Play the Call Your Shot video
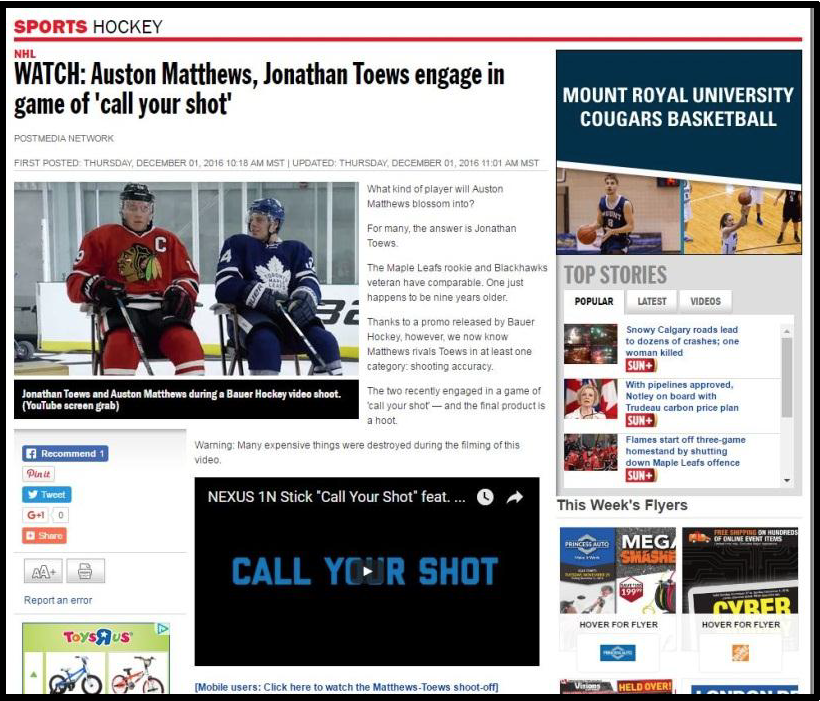This screenshot has width=820, height=701. pos(367,571)
